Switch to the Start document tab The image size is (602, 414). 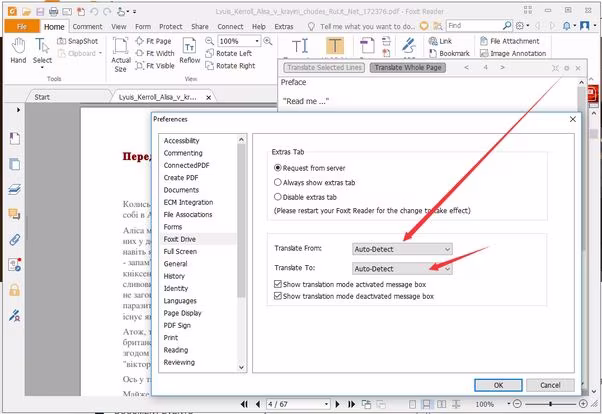pos(42,97)
